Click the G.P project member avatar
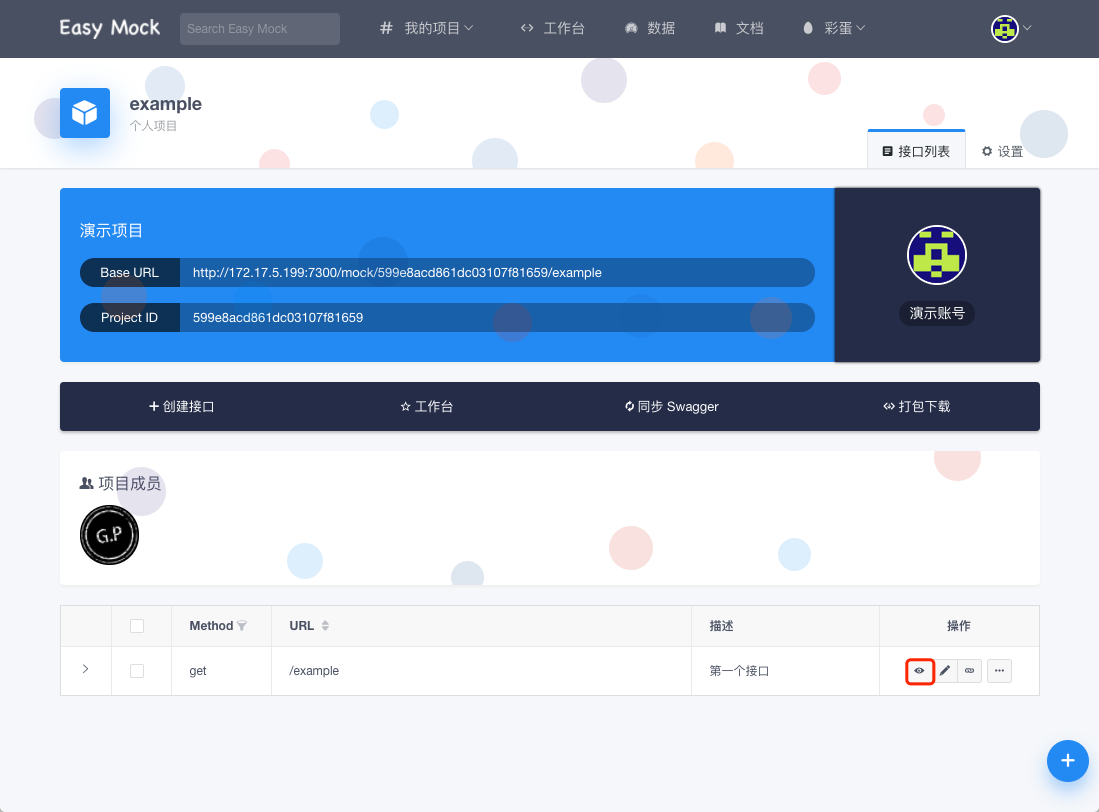 coord(109,535)
